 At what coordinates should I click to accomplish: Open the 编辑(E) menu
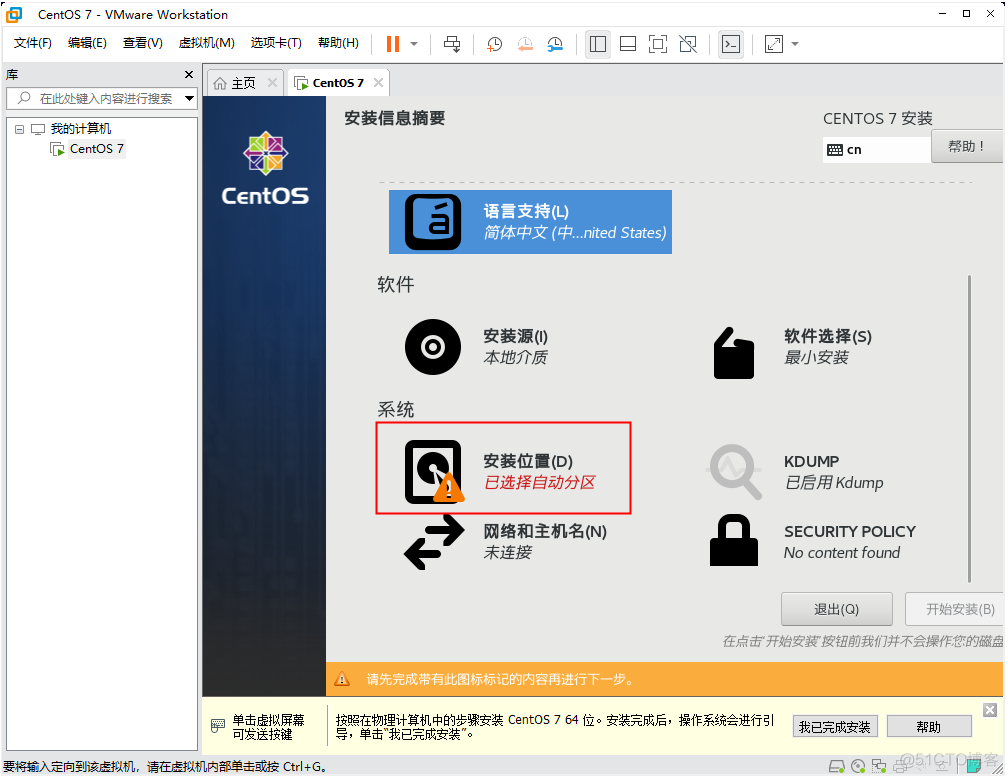tap(87, 42)
